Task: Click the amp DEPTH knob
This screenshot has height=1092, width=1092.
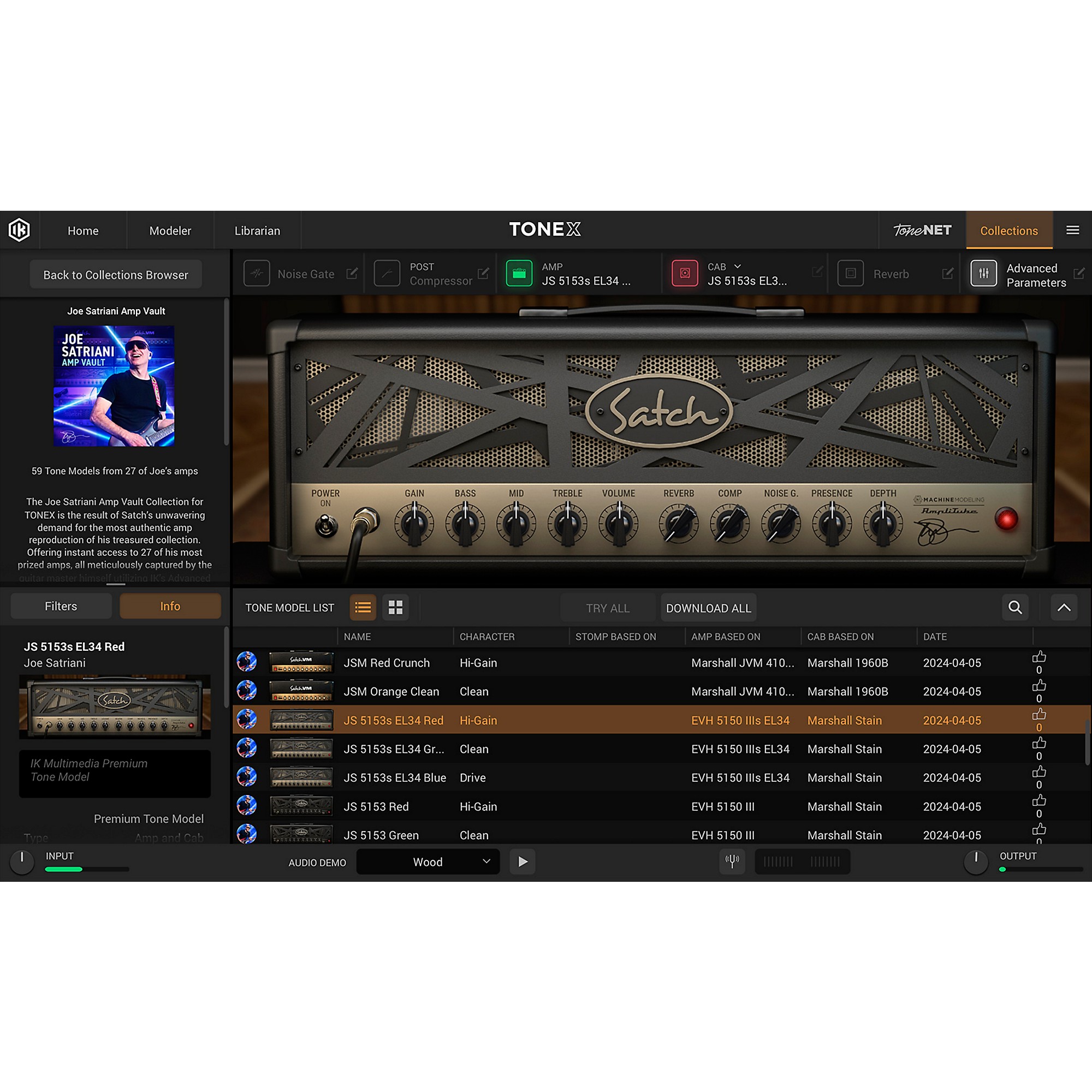Action: click(883, 523)
